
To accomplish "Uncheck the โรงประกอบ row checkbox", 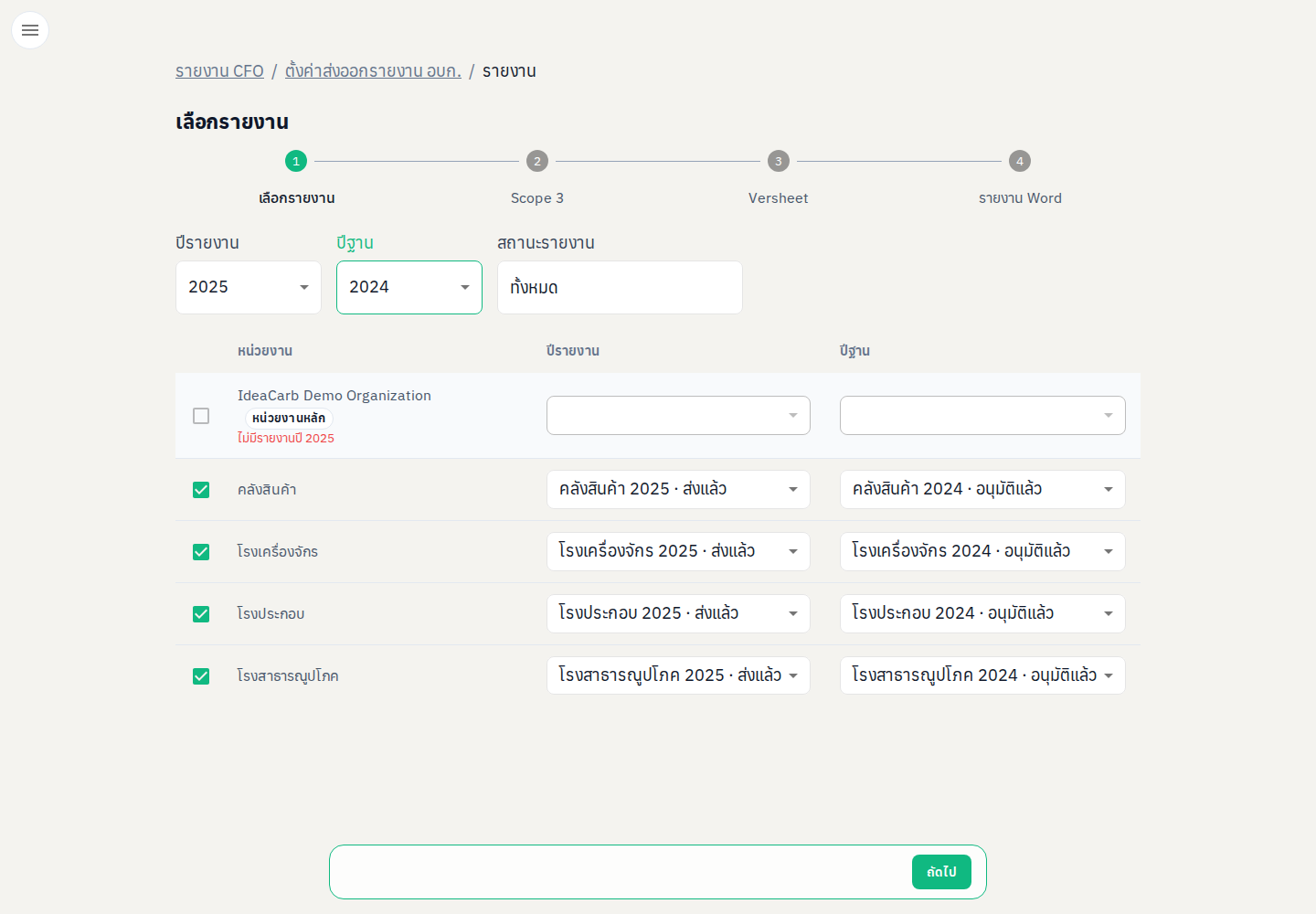I will (x=201, y=614).
